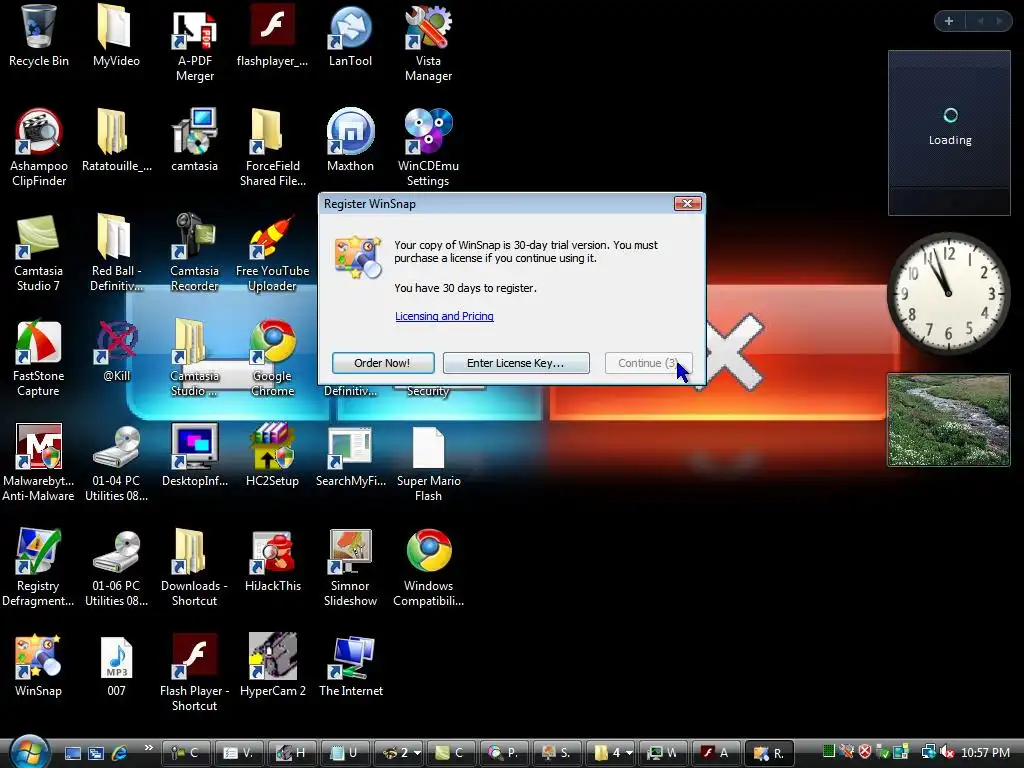
Task: Click Switch between windows in Quick Launch
Action: (96, 753)
